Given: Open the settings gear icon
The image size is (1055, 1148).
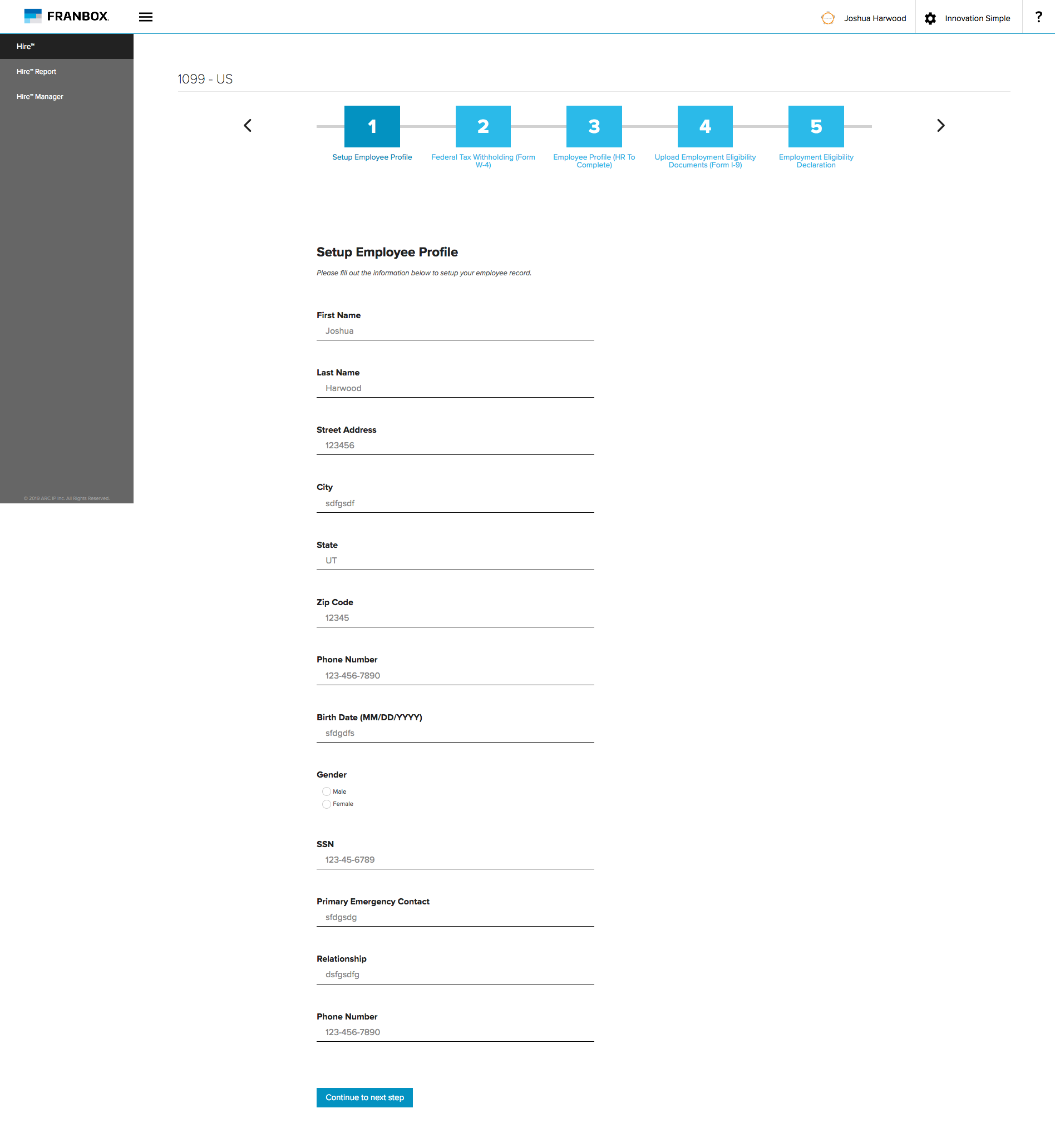Looking at the screenshot, I should tap(930, 18).
